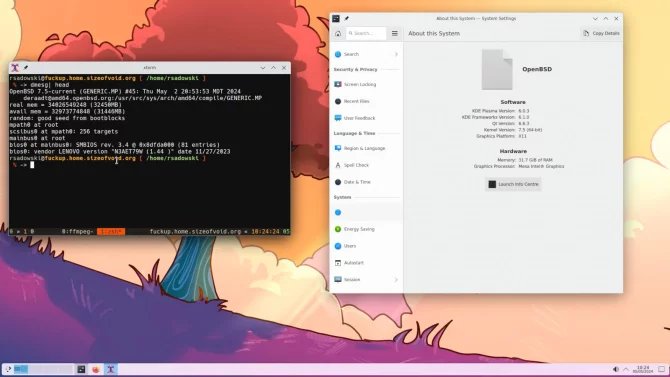Open the application launcher in the taskbar
This screenshot has width=670, height=377.
[8, 369]
